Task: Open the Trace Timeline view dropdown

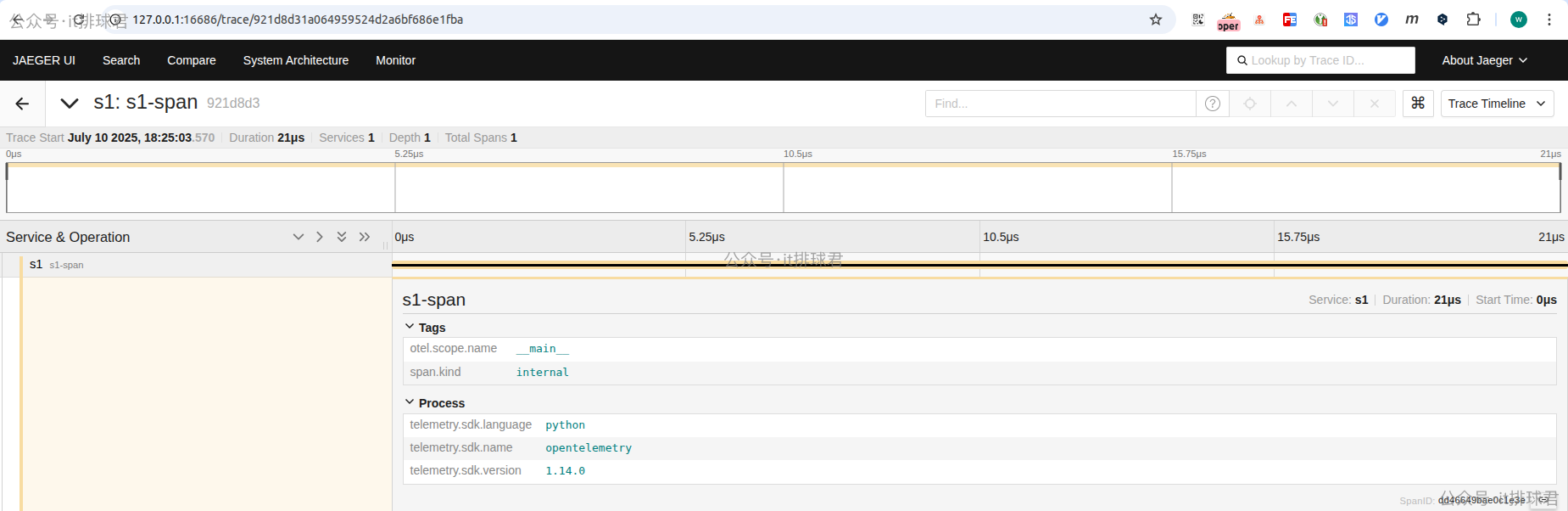Action: click(1497, 104)
